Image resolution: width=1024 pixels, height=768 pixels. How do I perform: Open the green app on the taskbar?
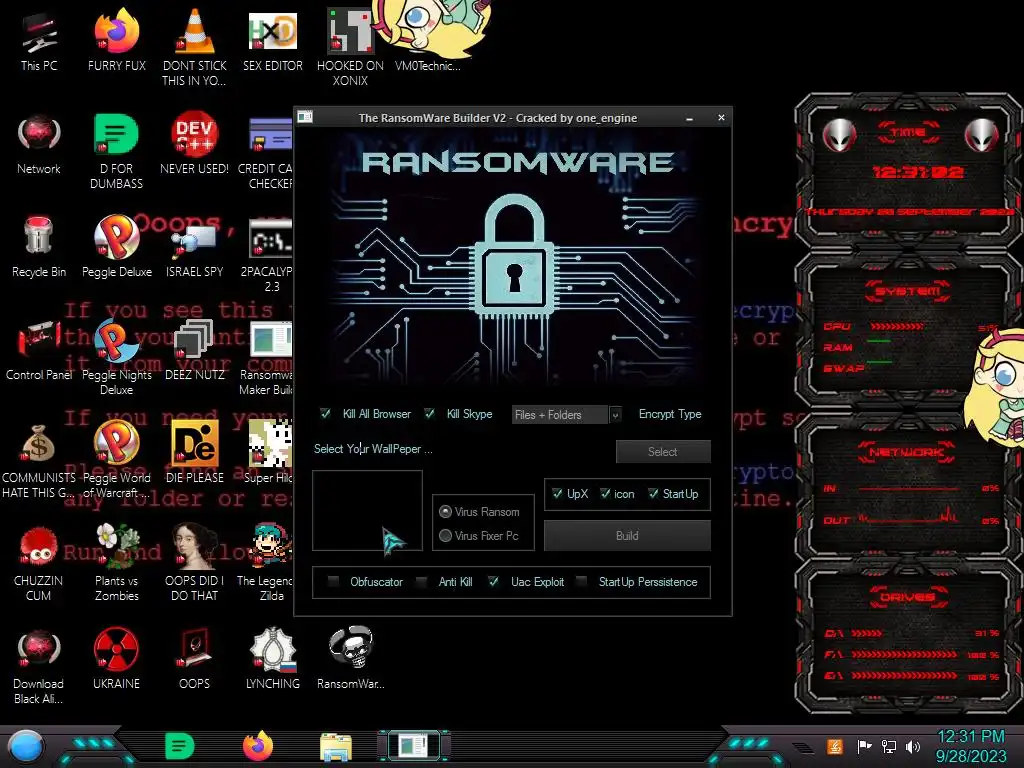point(180,746)
